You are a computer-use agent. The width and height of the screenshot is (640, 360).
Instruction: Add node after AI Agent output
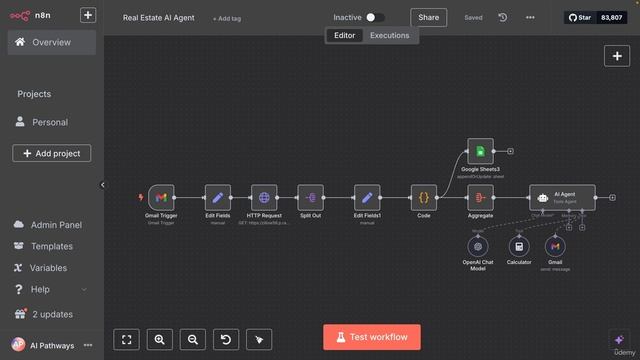click(x=612, y=198)
